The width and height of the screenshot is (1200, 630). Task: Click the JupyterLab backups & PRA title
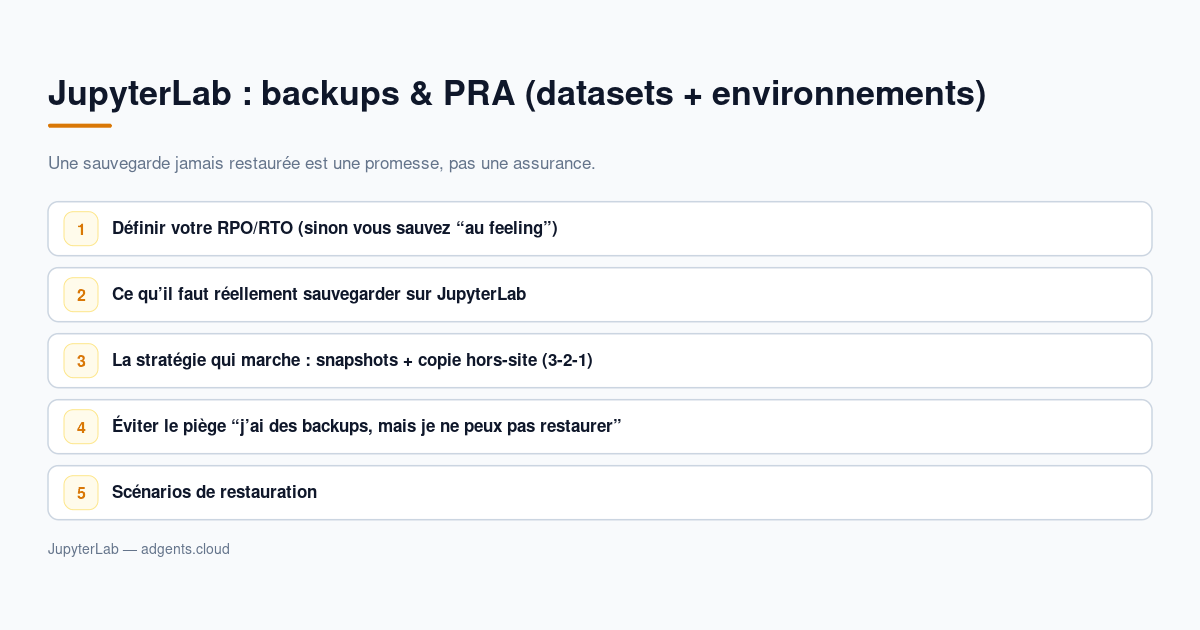pyautogui.click(x=517, y=93)
